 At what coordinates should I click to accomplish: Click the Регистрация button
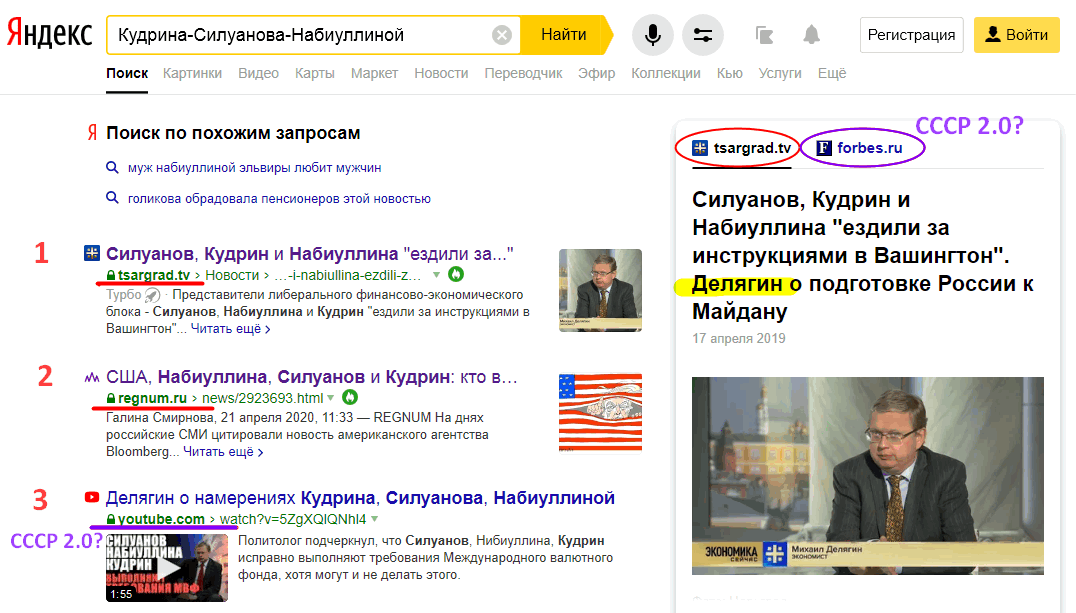point(911,35)
